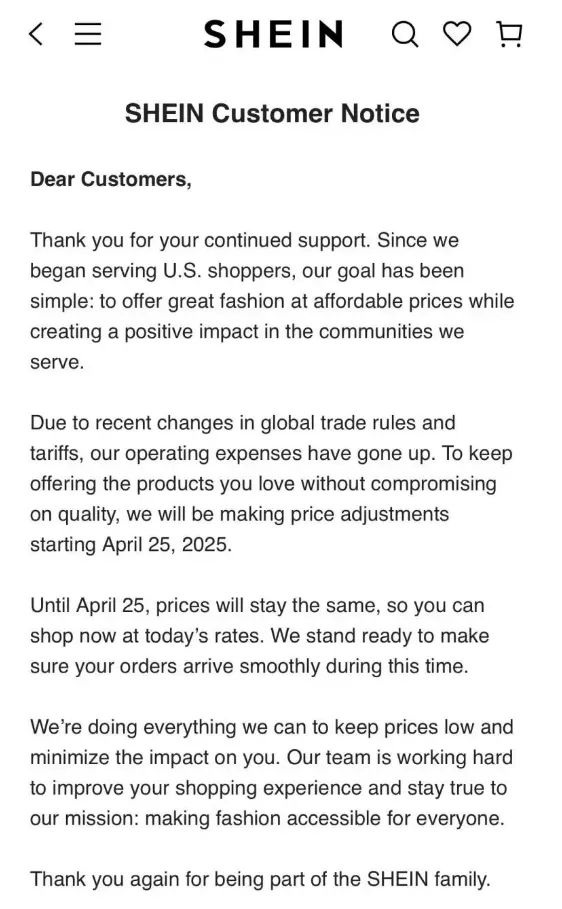The image size is (562, 909).
Task: Open search with the magnifying glass icon
Action: 405,34
